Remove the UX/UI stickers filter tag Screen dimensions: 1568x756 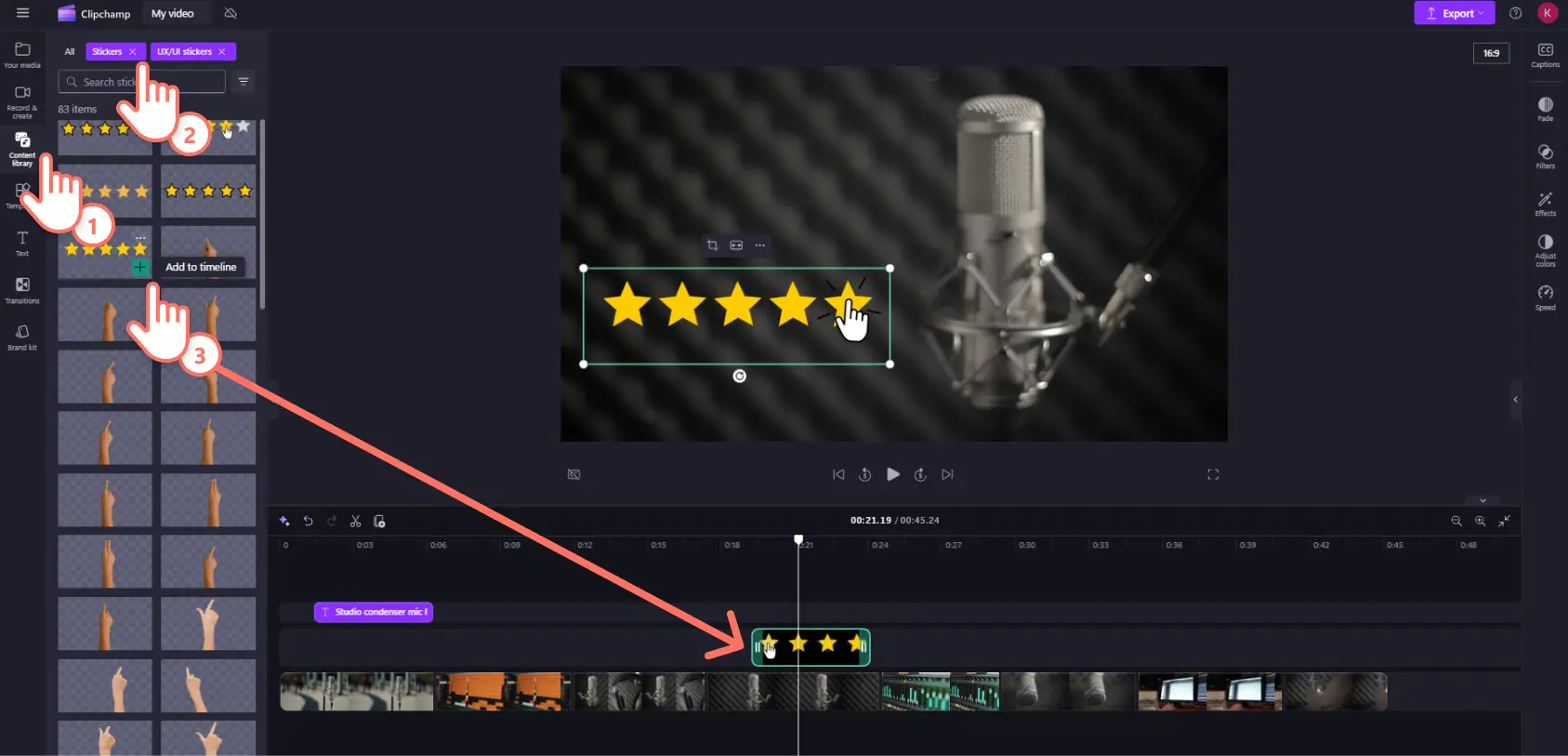tap(222, 52)
